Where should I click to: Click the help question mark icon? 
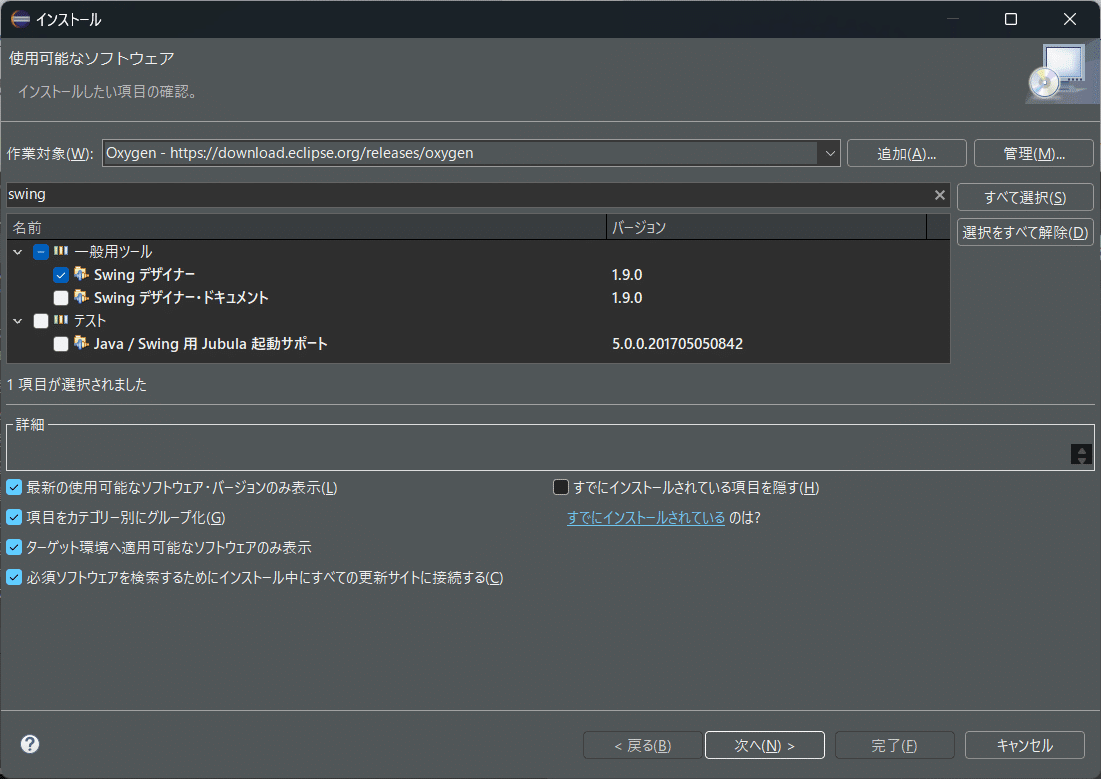coord(29,744)
